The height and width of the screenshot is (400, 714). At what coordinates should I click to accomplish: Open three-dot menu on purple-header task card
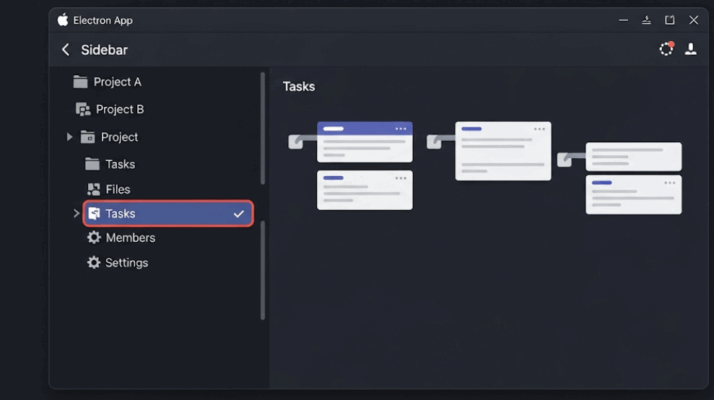(401, 129)
